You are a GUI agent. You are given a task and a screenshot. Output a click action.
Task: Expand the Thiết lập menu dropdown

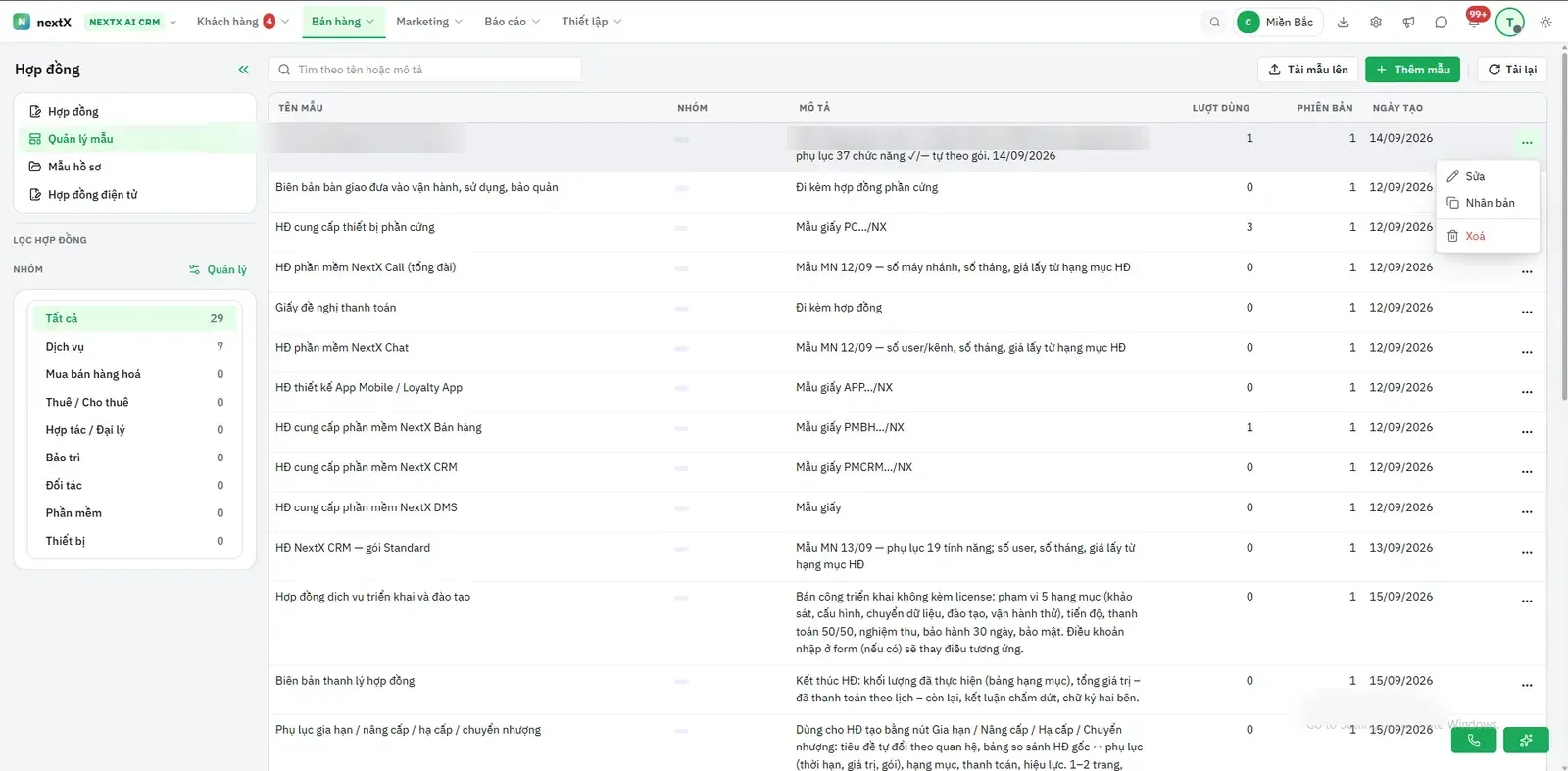(592, 22)
